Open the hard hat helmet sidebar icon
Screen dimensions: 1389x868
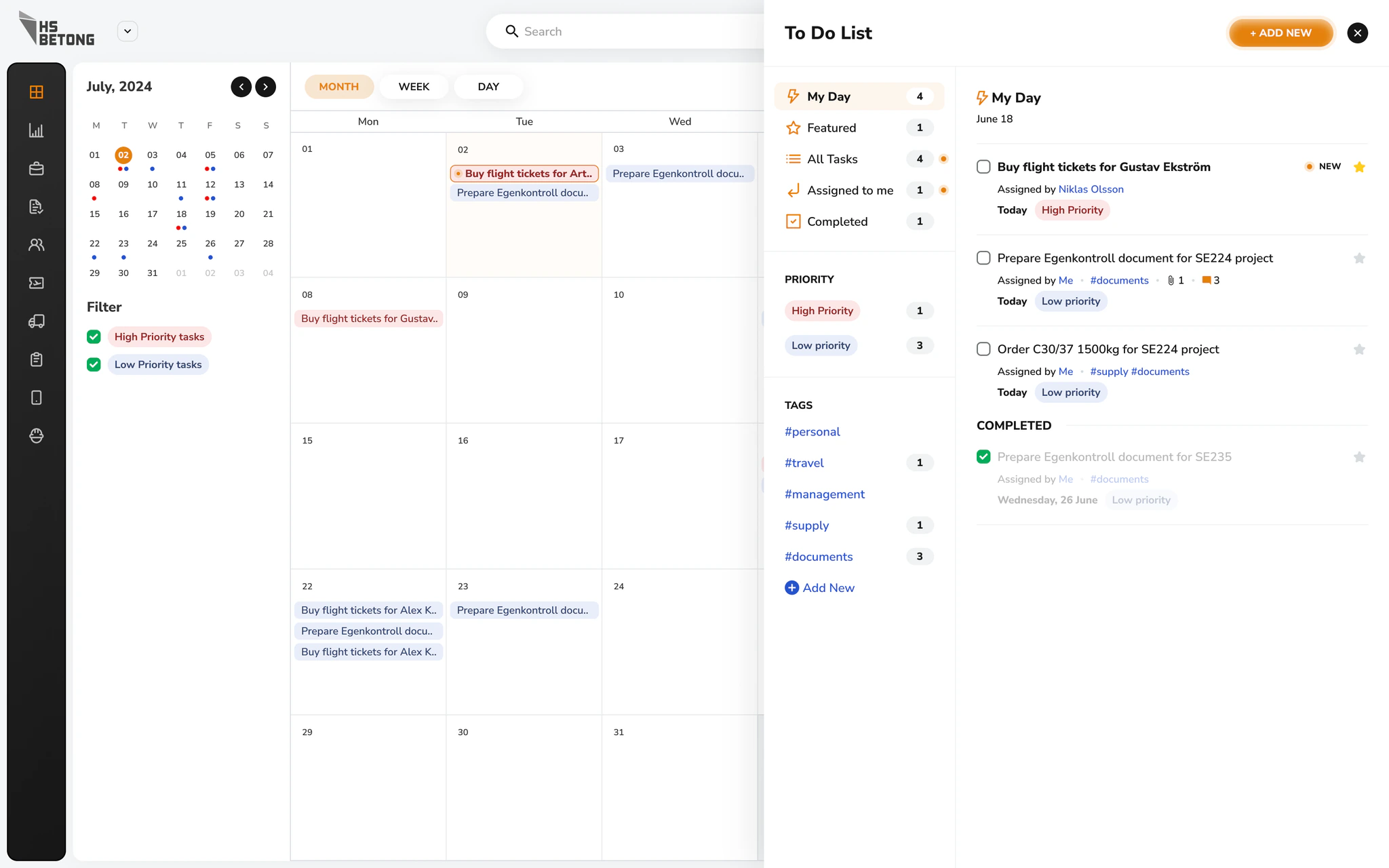pos(37,436)
